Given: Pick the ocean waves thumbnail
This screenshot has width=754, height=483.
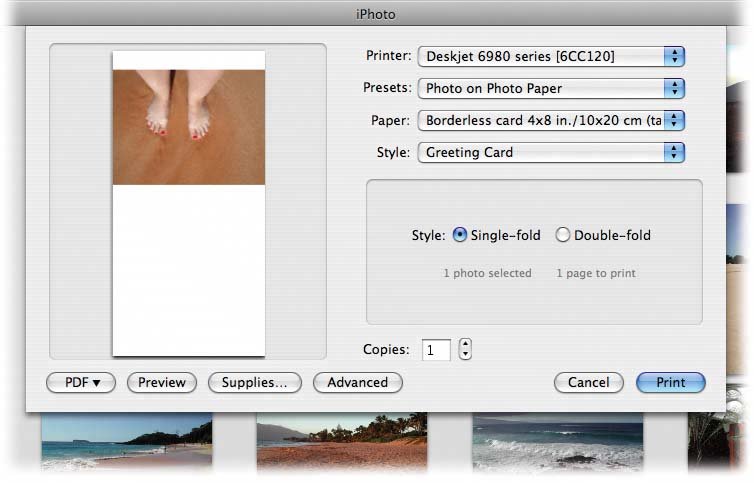Looking at the screenshot, I should (x=556, y=442).
